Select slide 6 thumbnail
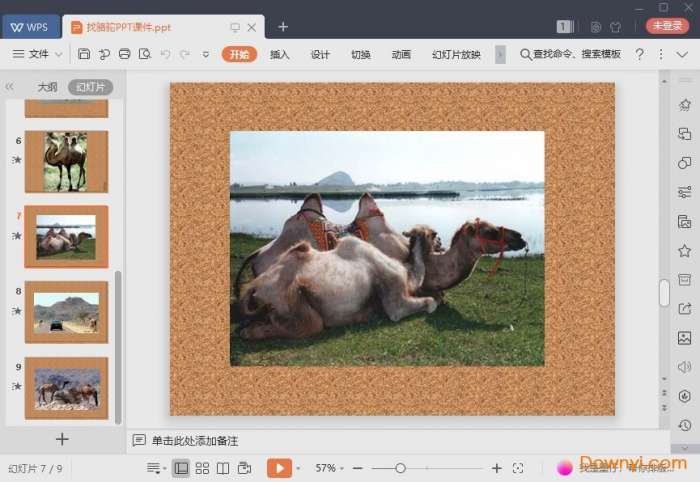The height and width of the screenshot is (482, 700). point(67,162)
